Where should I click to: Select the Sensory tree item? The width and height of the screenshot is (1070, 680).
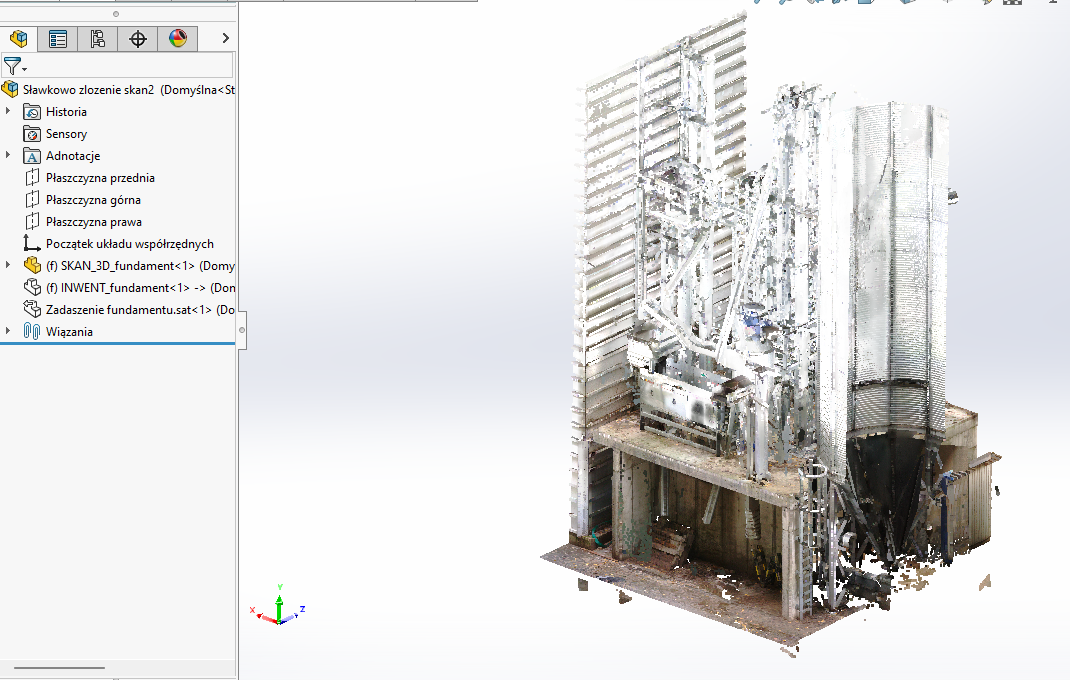tap(66, 134)
